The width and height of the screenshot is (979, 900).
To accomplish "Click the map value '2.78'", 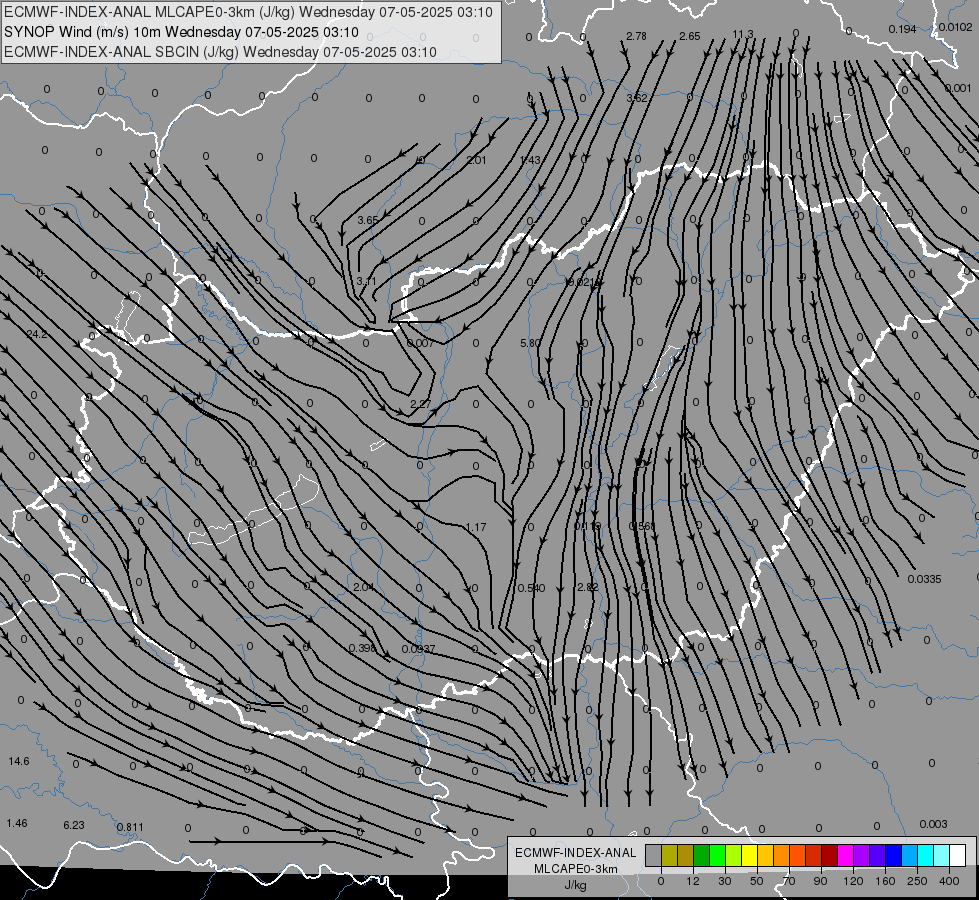I will pos(636,36).
